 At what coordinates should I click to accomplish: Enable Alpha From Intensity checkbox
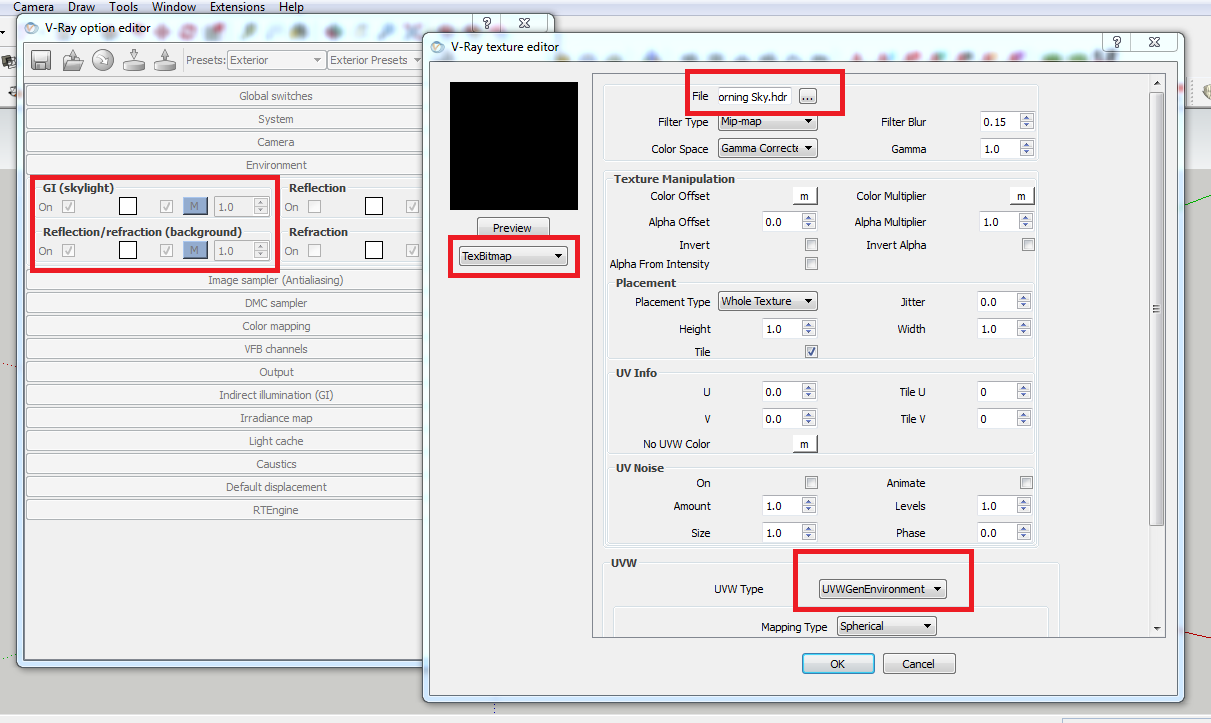click(x=811, y=264)
